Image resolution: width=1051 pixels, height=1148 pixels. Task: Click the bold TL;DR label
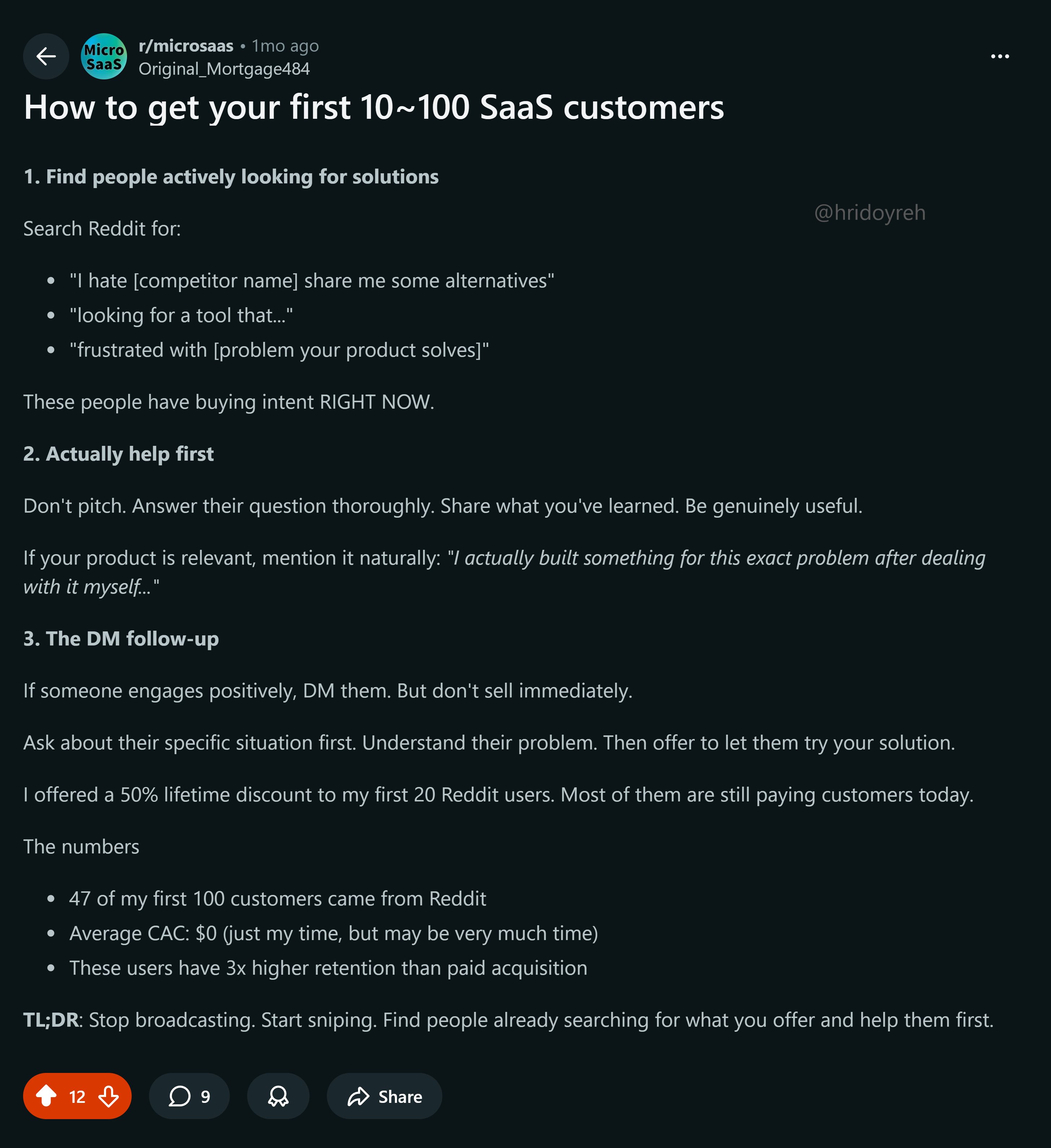coord(51,1020)
